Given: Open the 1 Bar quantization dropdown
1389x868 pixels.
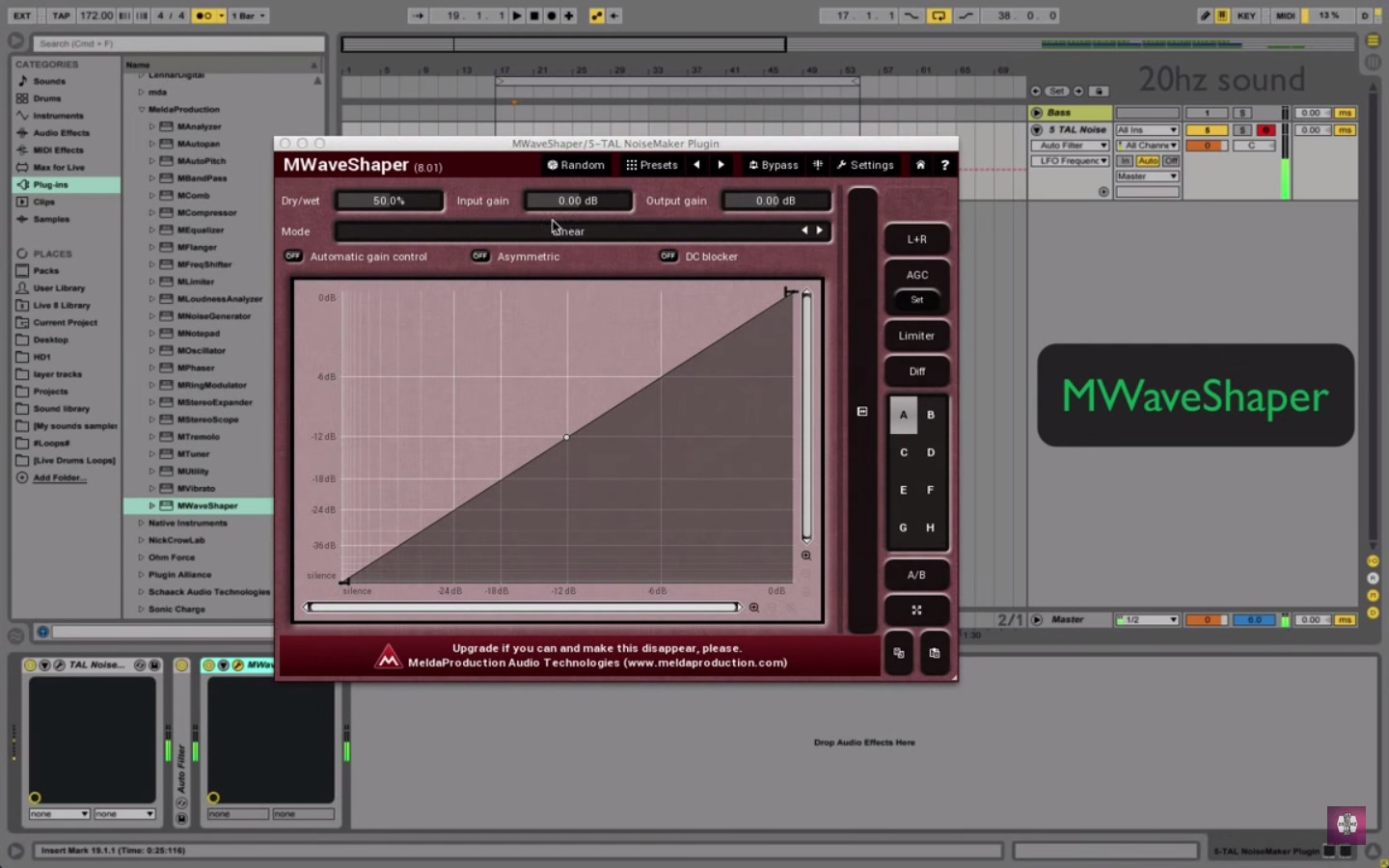Looking at the screenshot, I should click(249, 15).
